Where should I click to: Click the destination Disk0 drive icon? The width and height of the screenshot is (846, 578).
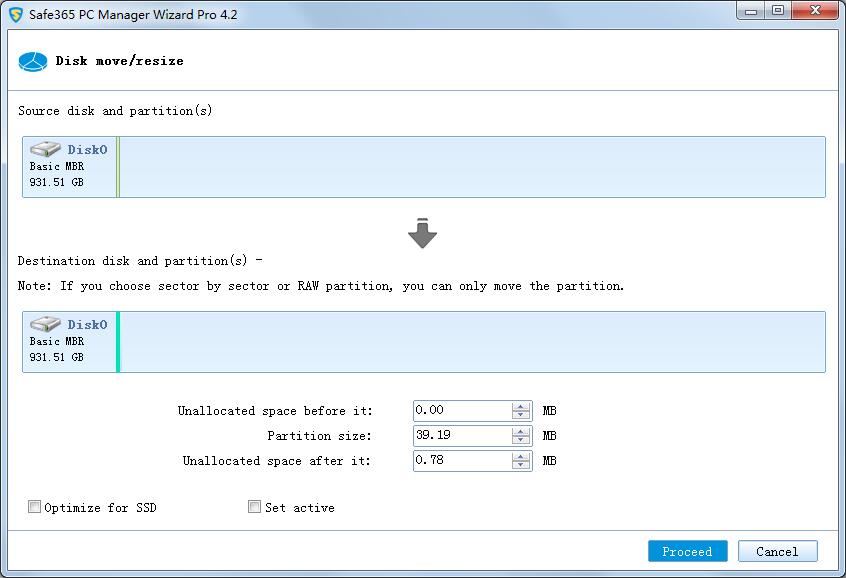(x=45, y=324)
